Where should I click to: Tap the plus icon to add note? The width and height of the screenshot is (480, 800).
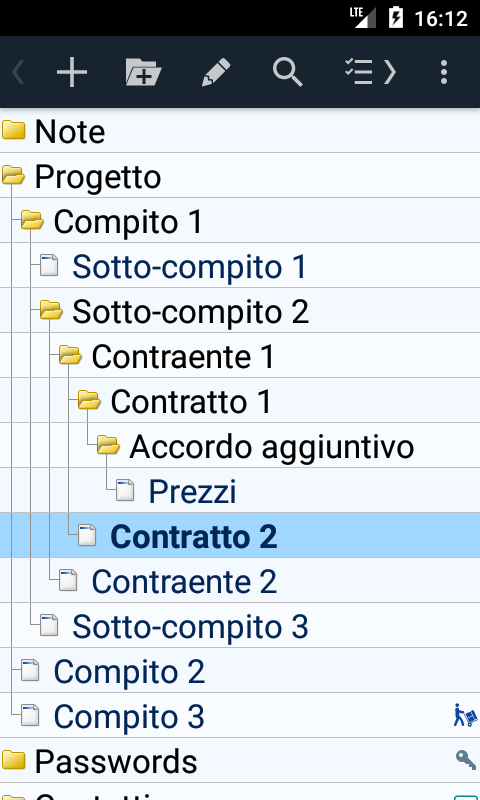71,72
